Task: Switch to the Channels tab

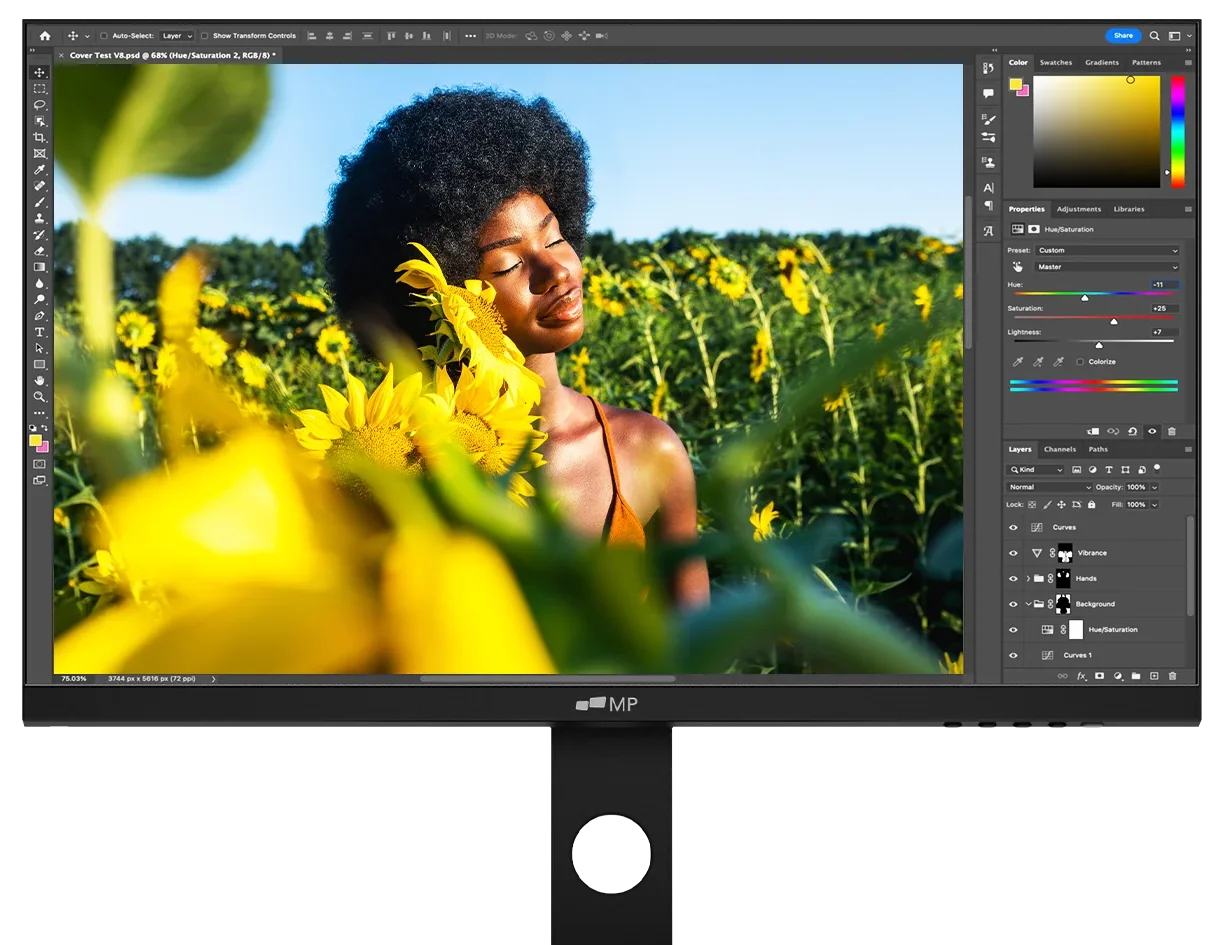Action: 1059,450
